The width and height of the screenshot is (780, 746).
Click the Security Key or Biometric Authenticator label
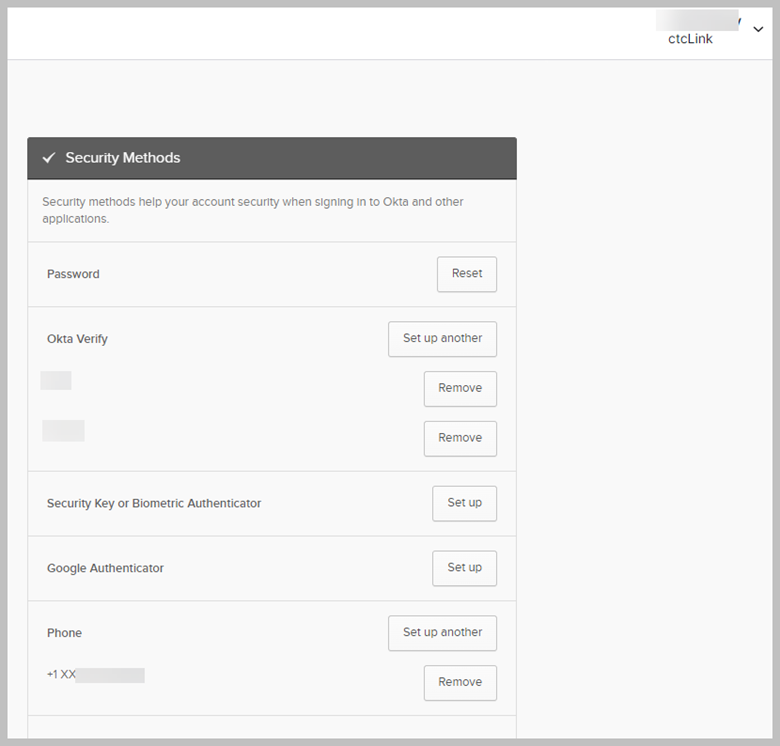154,503
